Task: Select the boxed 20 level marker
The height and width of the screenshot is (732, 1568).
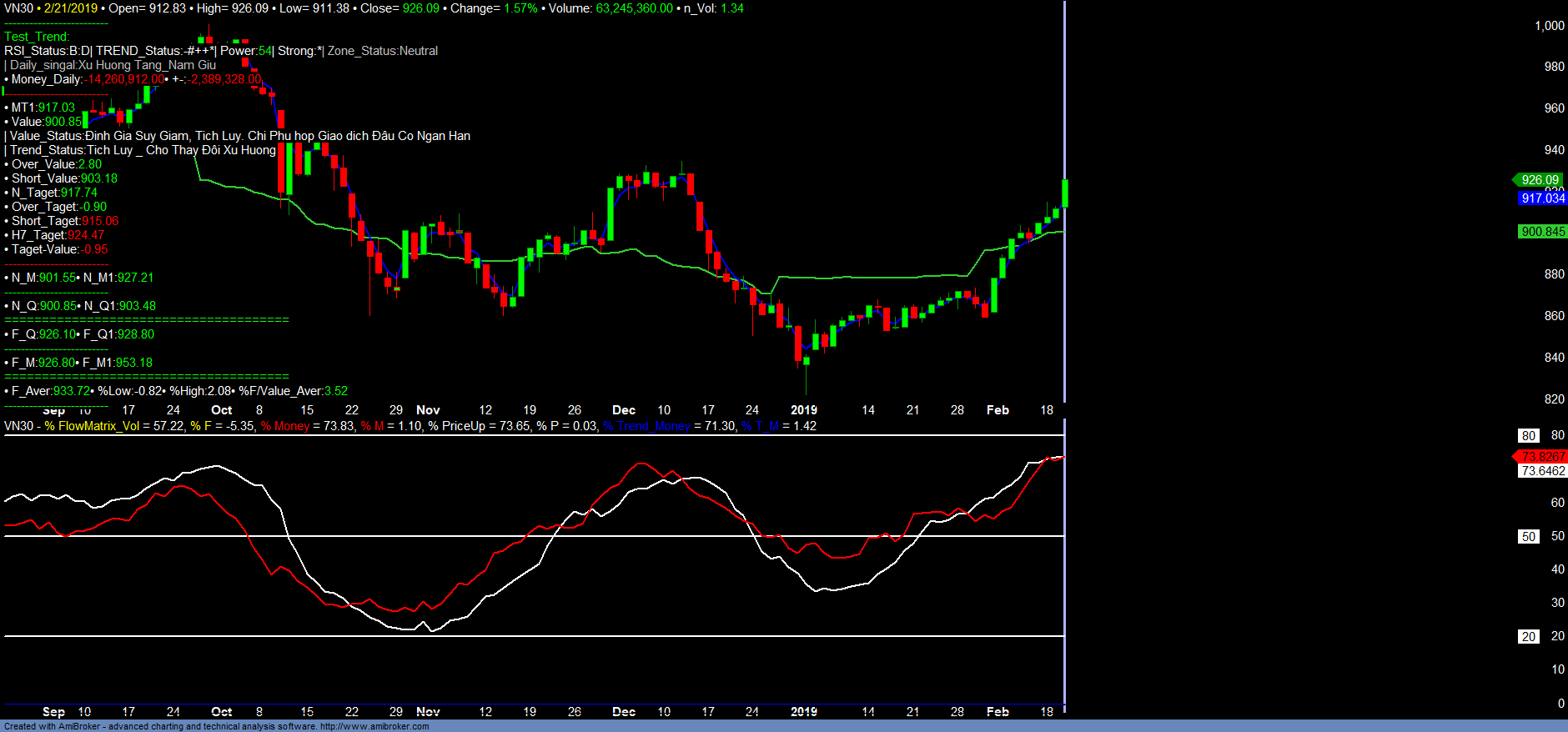Action: pyautogui.click(x=1528, y=636)
